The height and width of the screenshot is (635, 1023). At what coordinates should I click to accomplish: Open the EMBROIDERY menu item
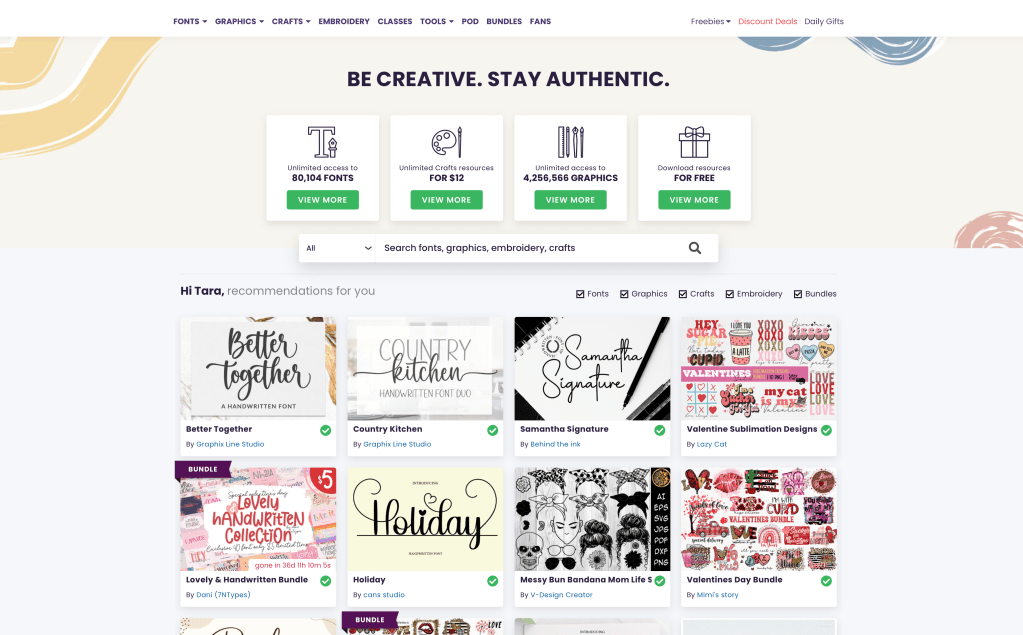click(x=344, y=22)
